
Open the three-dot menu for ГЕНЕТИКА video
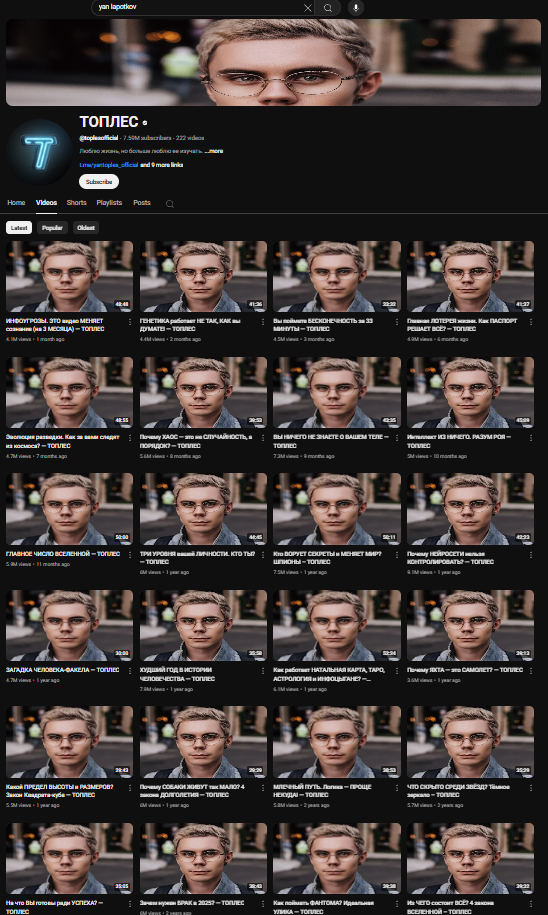point(263,322)
